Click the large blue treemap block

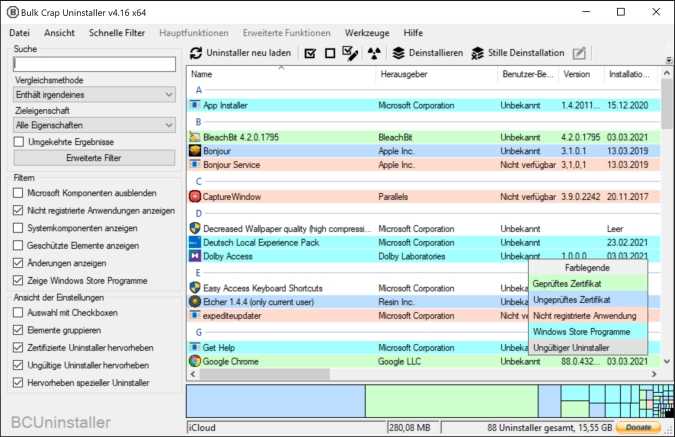click(276, 401)
